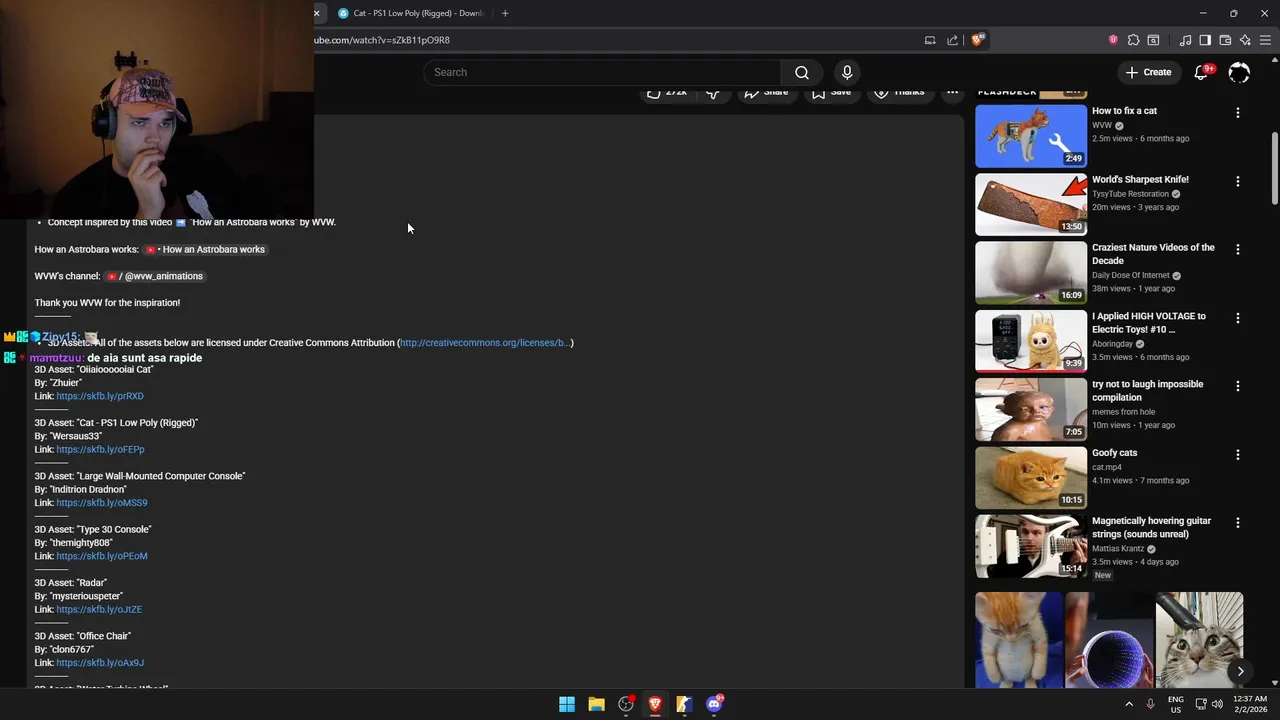Open three-dot menu for hovering guitar strings video
This screenshot has height=720, width=1280.
(1238, 522)
